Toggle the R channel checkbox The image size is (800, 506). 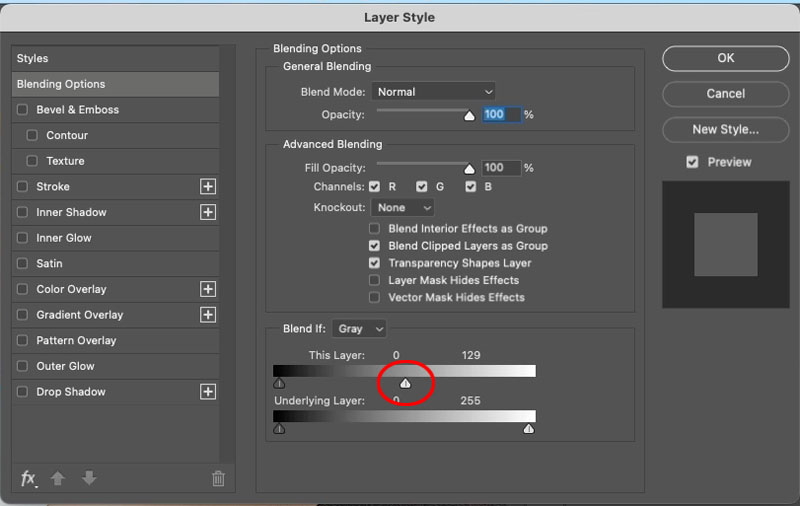(x=374, y=187)
